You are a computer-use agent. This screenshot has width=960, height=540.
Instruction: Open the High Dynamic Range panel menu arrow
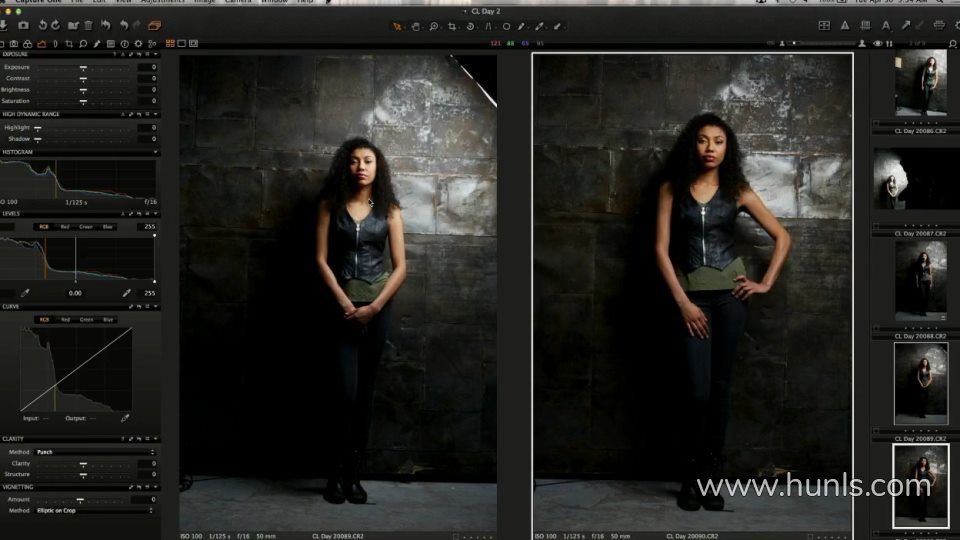click(156, 114)
